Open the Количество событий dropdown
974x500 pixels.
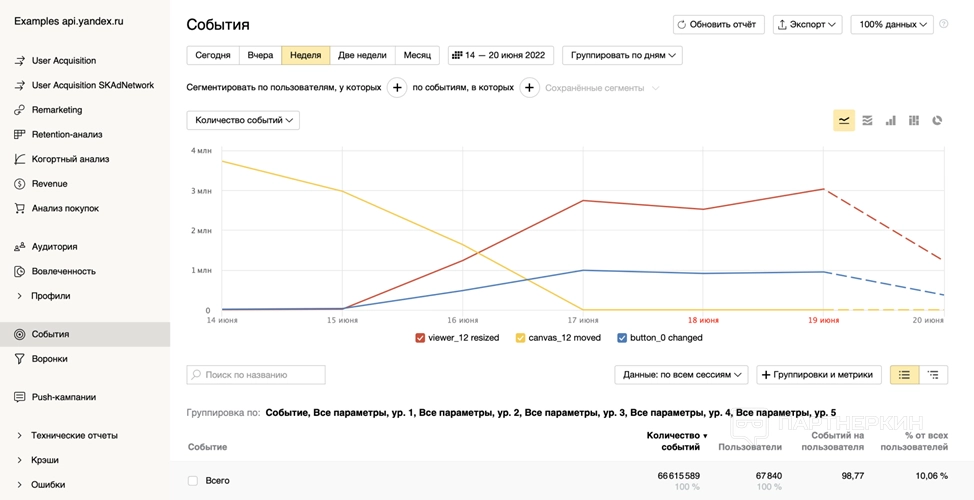click(243, 120)
